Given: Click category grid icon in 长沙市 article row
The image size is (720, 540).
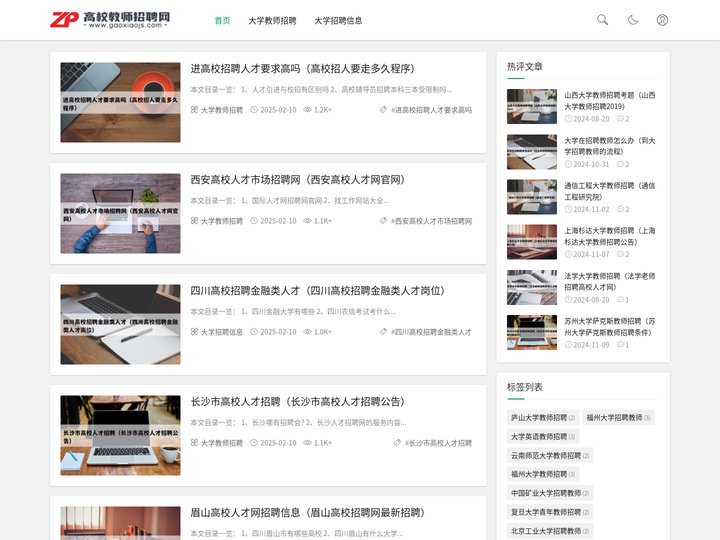Looking at the screenshot, I should pyautogui.click(x=194, y=443).
